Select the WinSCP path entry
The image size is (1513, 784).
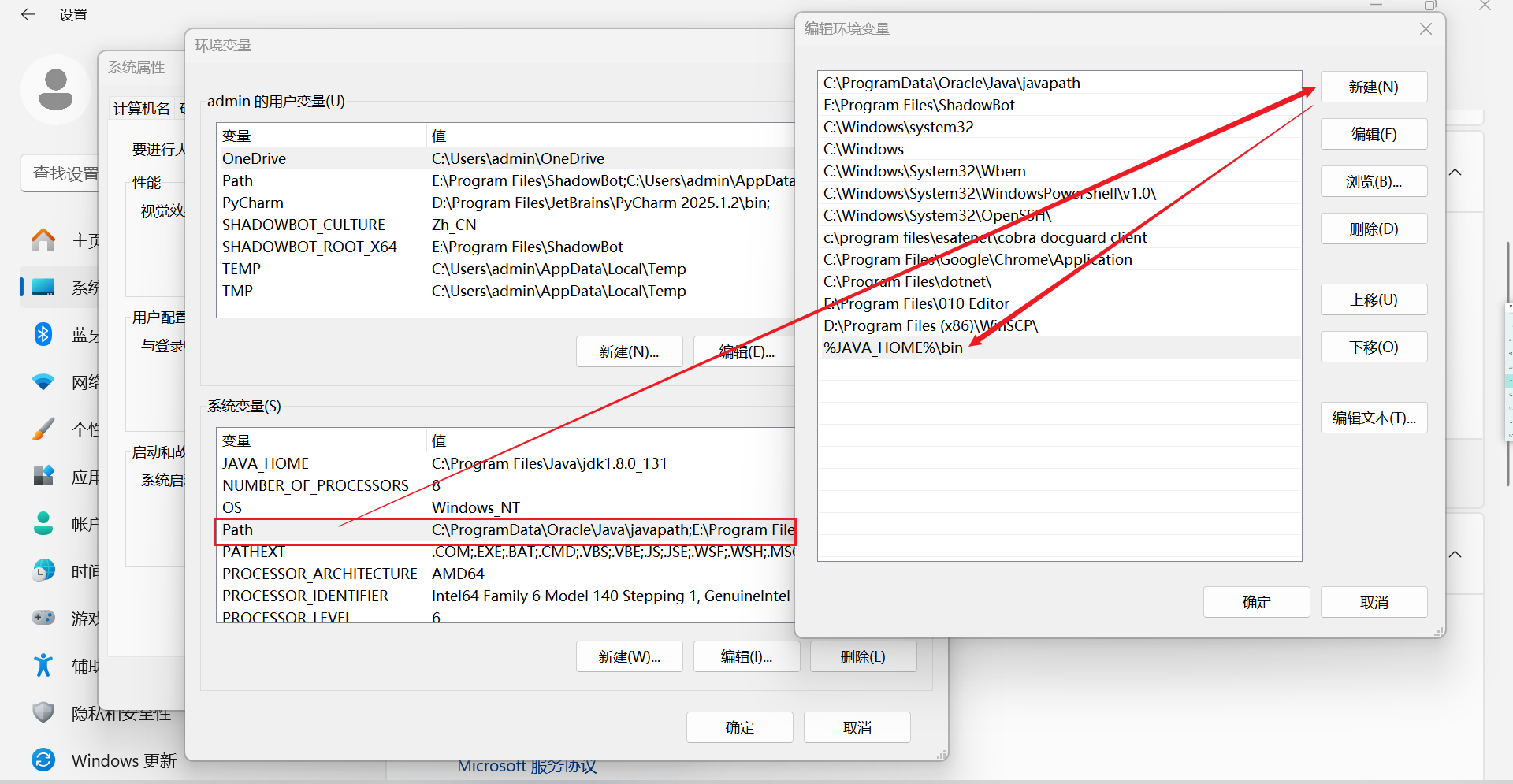pyautogui.click(x=1059, y=325)
